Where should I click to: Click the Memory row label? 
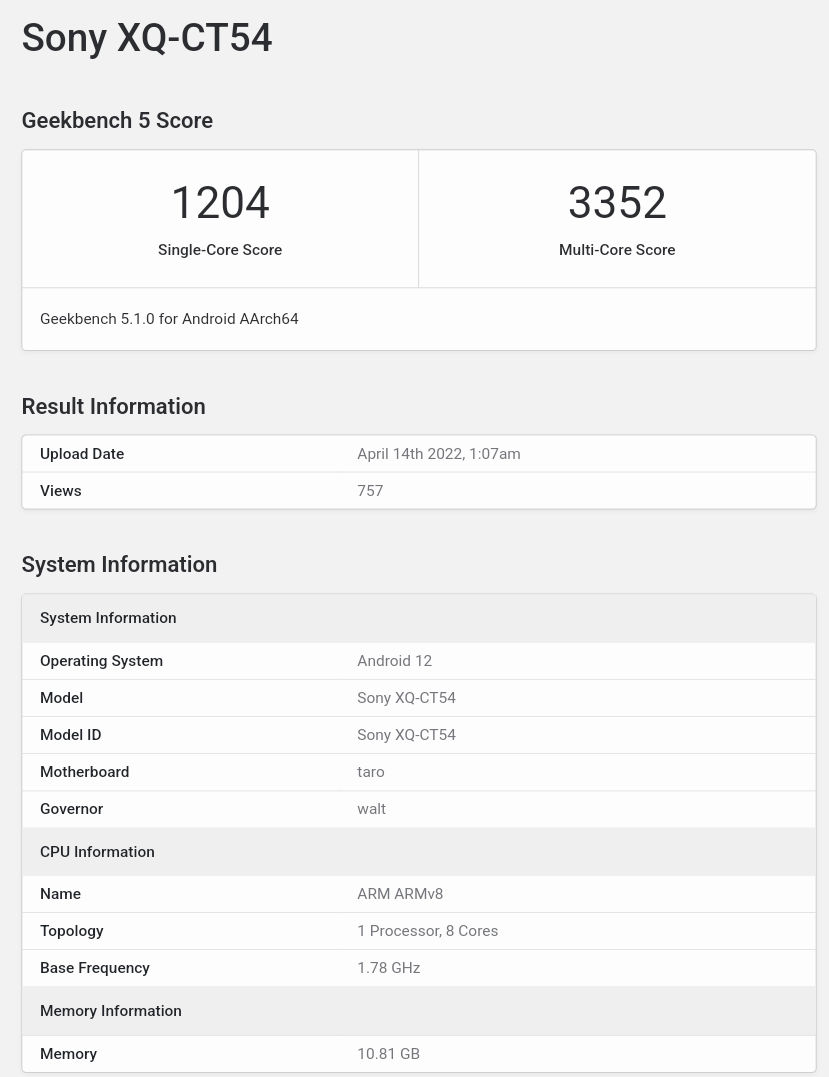coord(68,1054)
